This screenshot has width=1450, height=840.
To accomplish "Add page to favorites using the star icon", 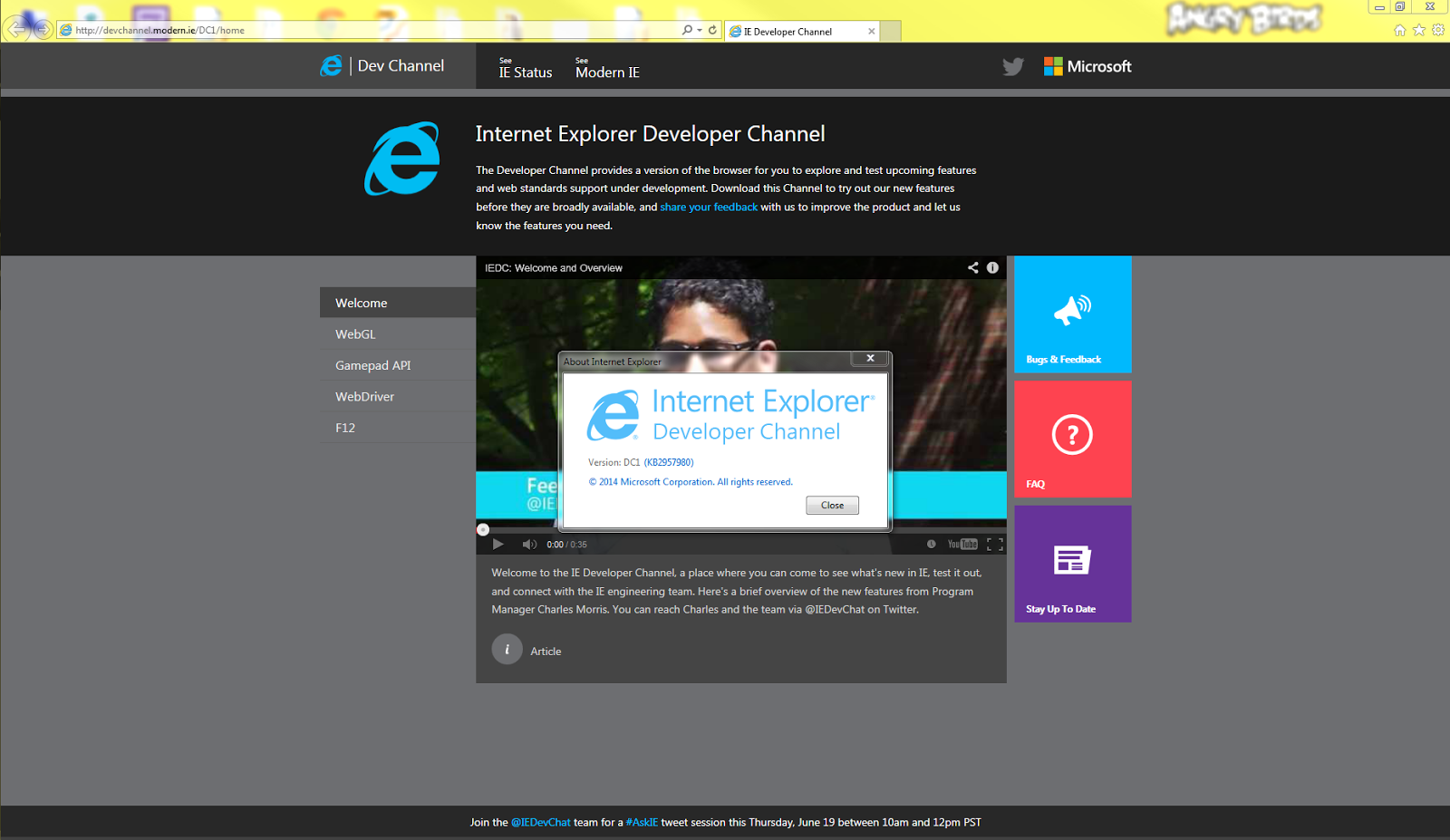I will tap(1419, 30).
